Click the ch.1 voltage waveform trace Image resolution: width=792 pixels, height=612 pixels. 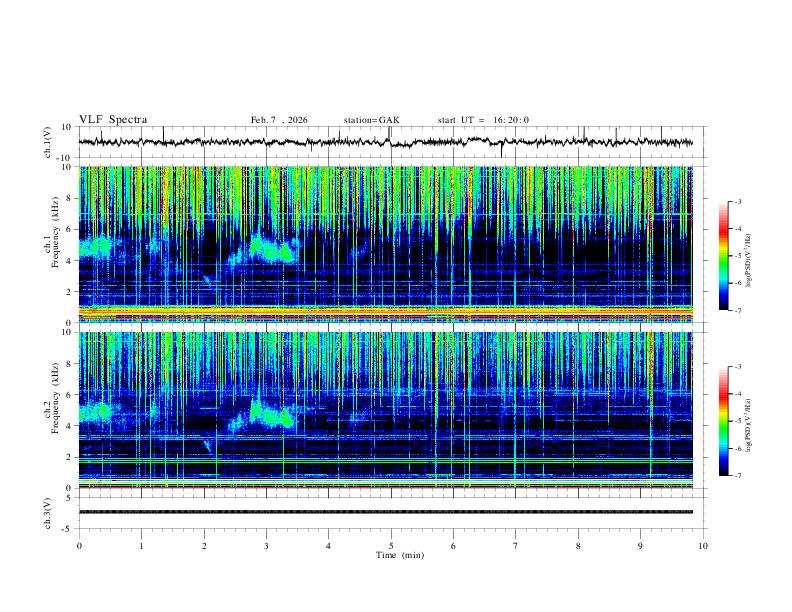point(385,142)
